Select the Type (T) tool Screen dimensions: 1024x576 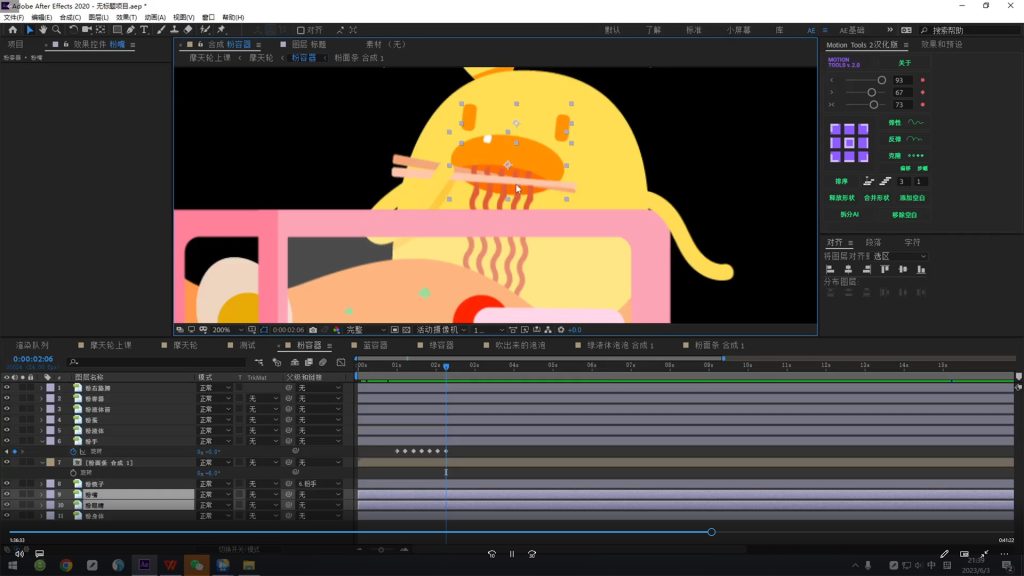[x=144, y=30]
